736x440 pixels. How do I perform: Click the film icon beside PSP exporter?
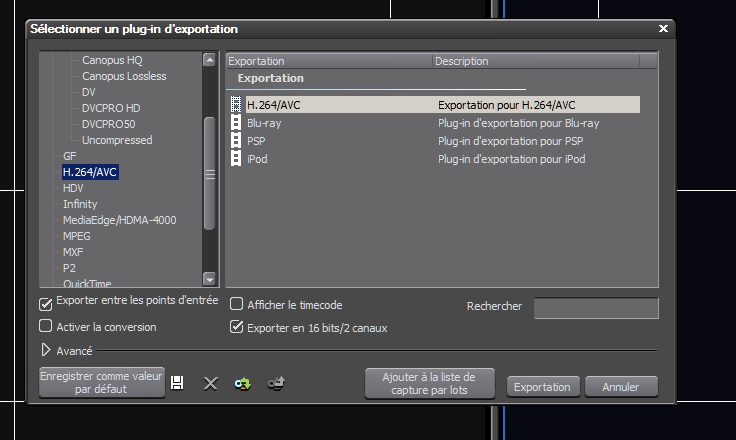(x=236, y=141)
